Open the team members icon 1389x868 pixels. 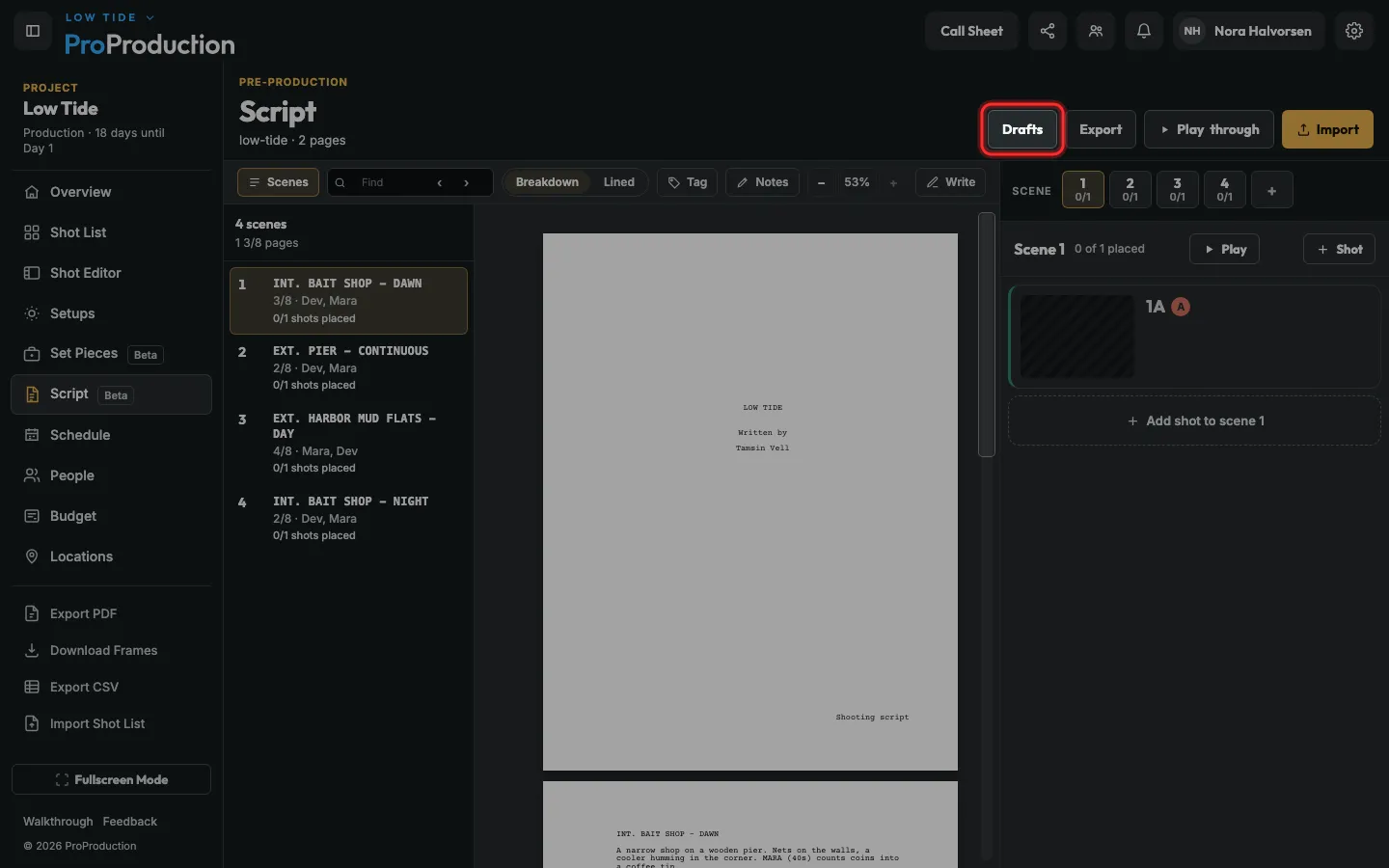[x=1096, y=31]
